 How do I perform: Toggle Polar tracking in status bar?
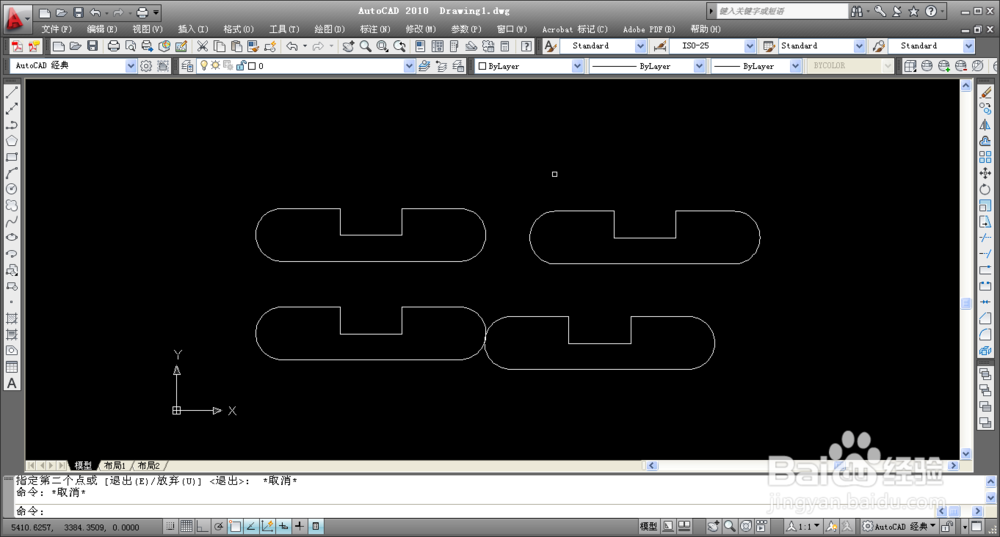(219, 526)
